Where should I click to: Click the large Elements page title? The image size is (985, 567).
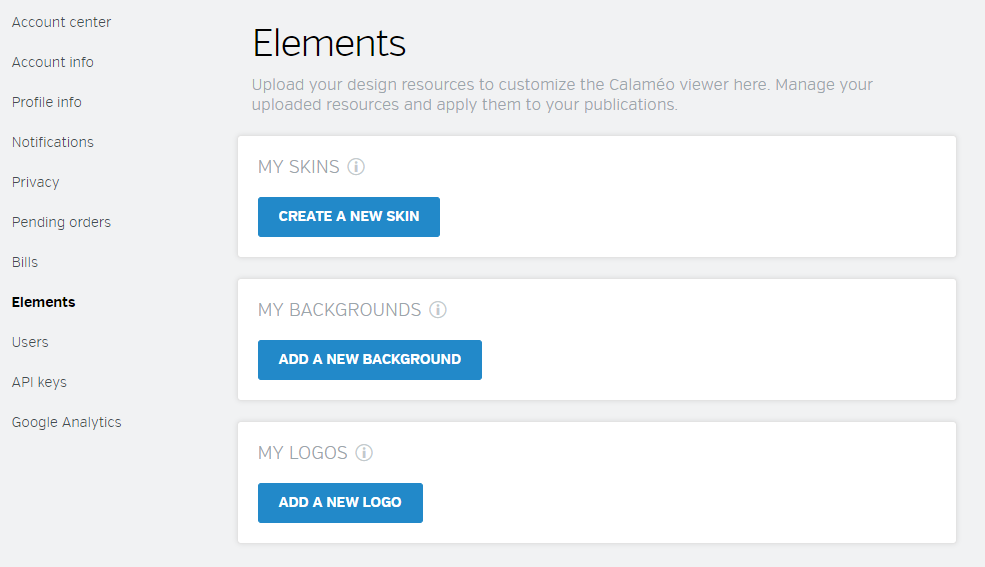(329, 43)
